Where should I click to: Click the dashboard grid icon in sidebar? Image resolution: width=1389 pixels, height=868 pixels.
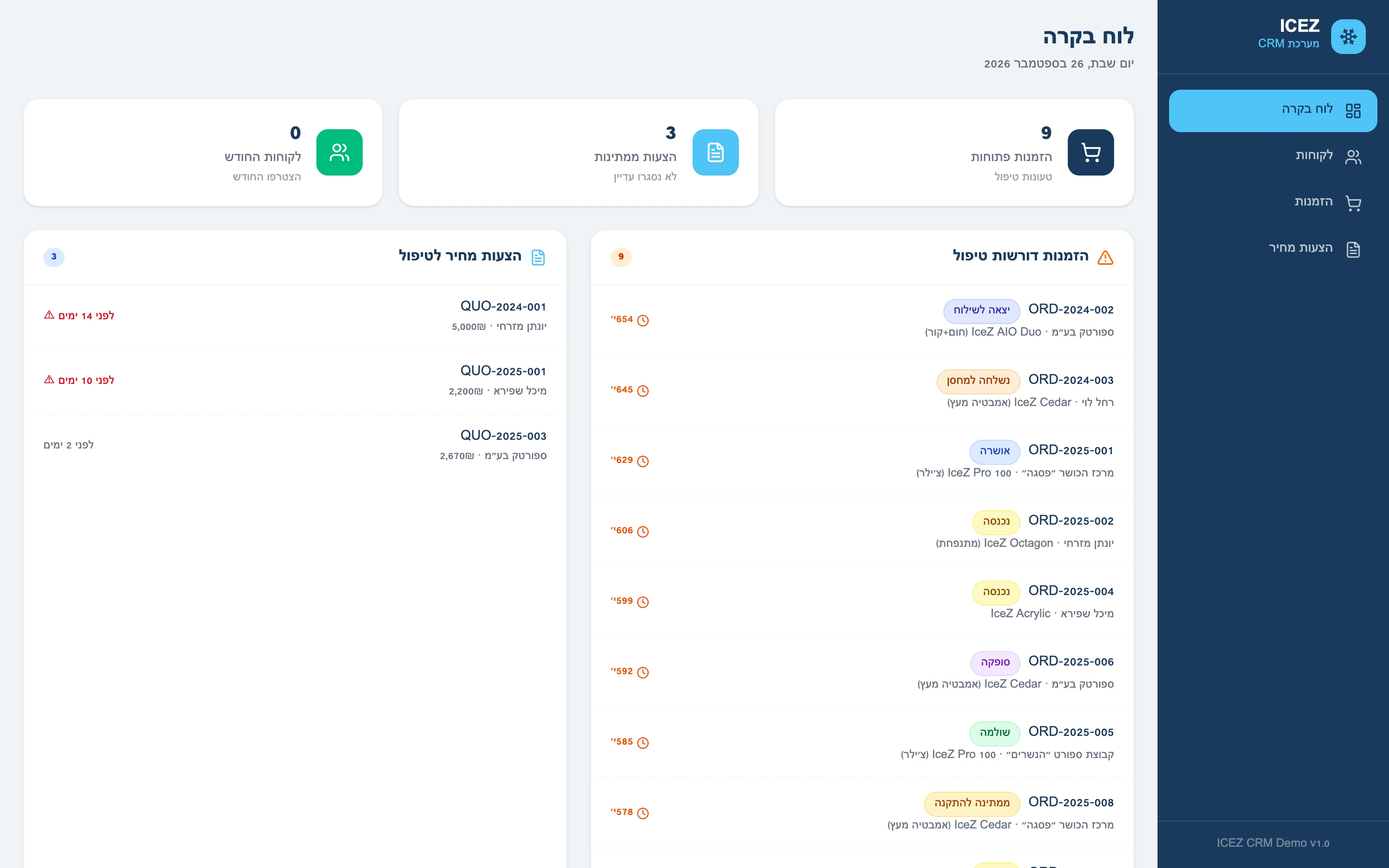point(1353,110)
